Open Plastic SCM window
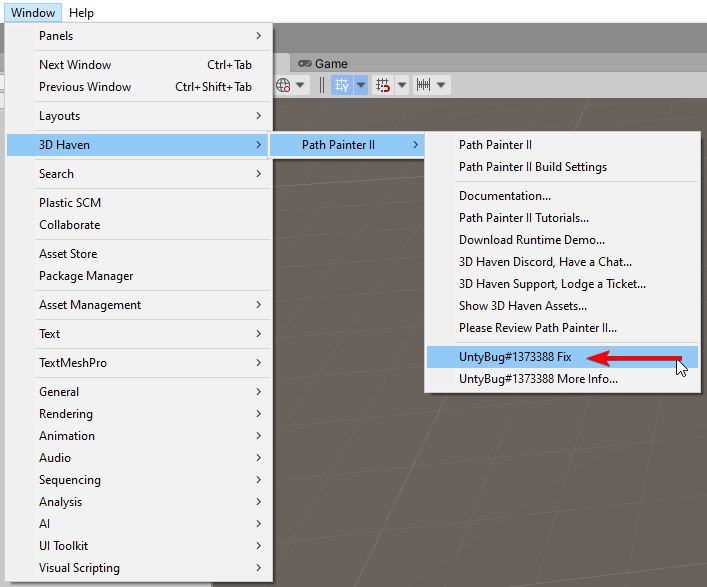This screenshot has height=587, width=707. click(x=139, y=203)
